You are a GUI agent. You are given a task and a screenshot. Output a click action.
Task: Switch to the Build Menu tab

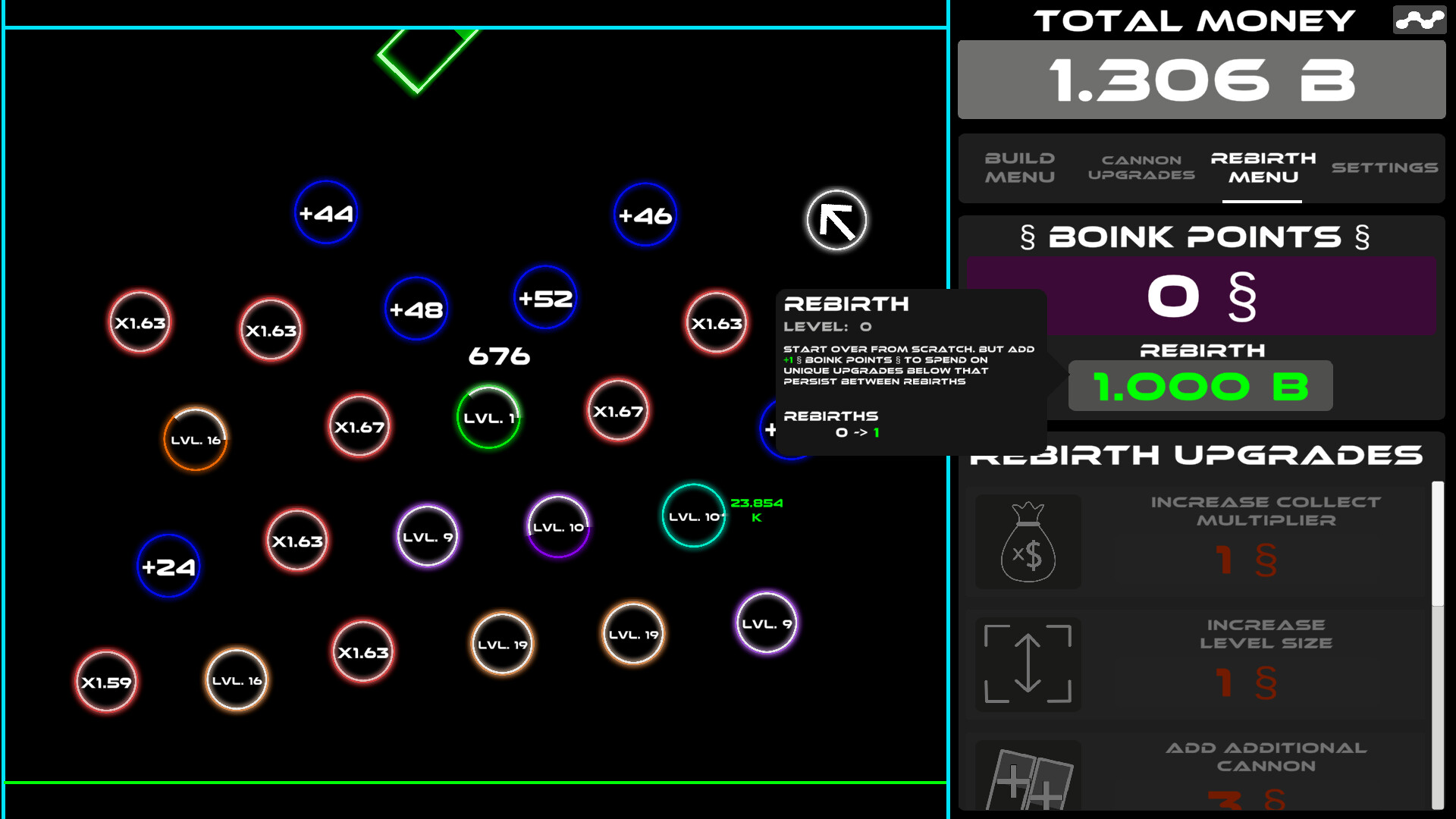[1019, 168]
